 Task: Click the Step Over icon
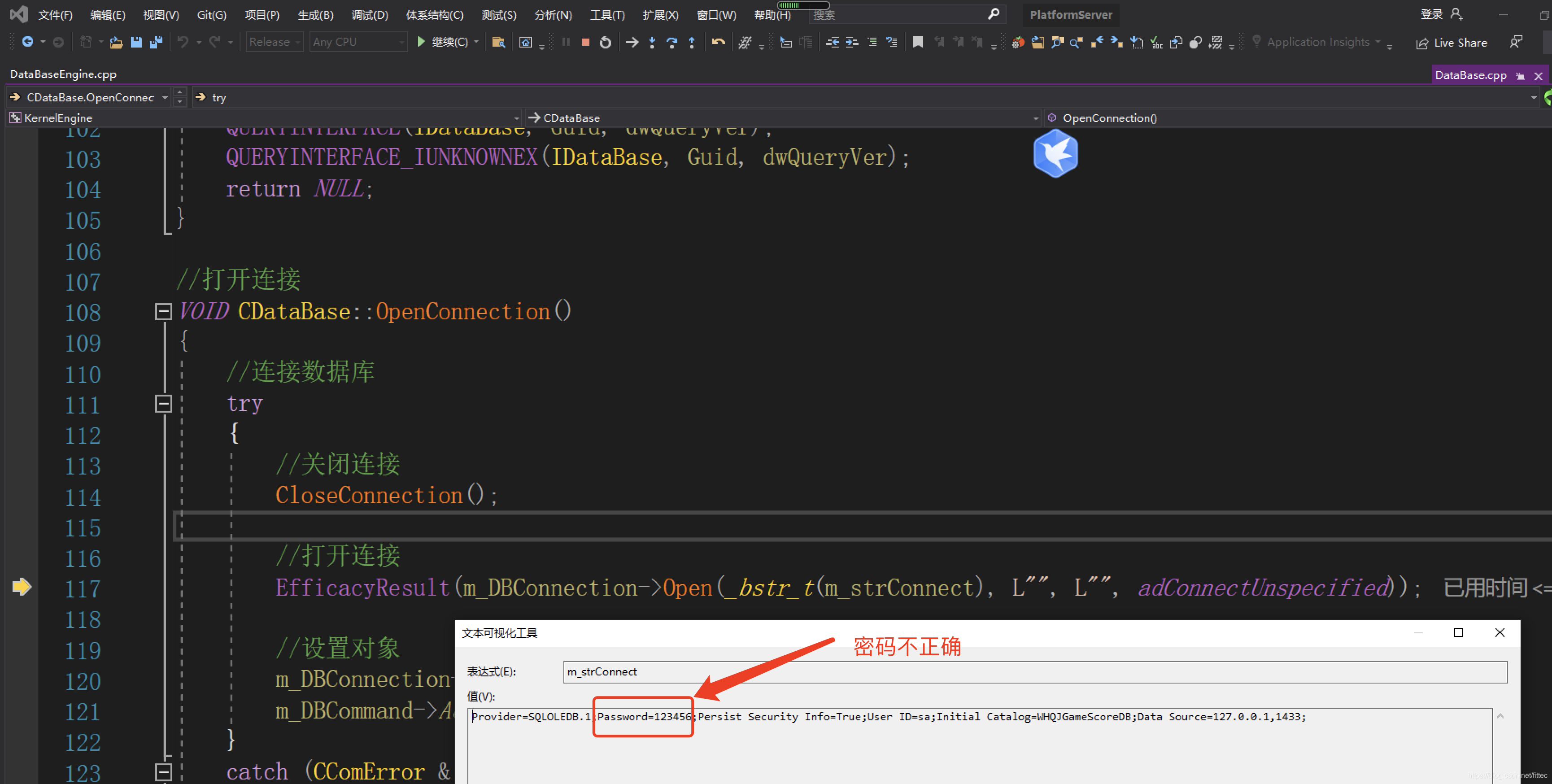672,42
